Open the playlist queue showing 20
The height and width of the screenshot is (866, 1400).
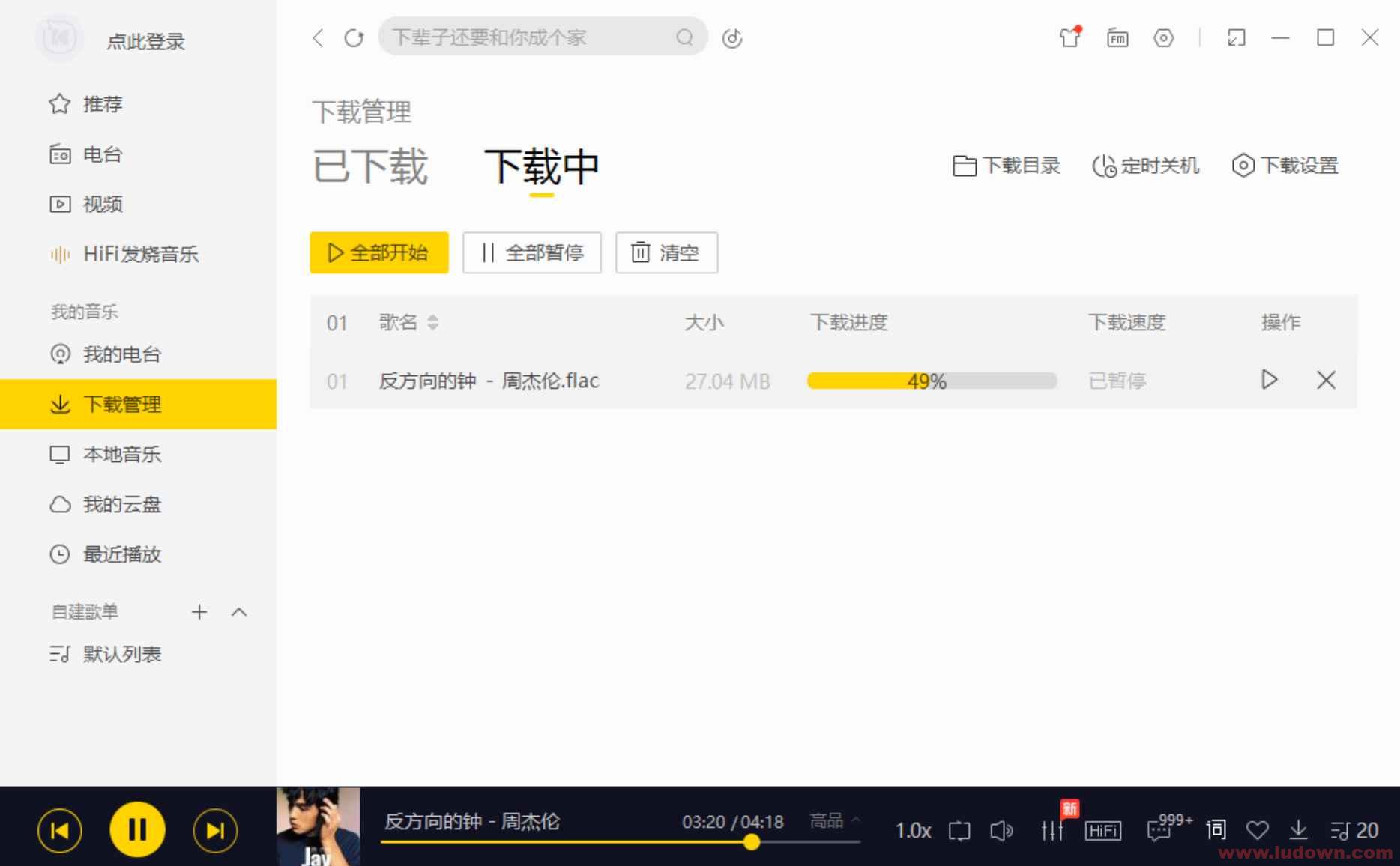(x=1354, y=830)
